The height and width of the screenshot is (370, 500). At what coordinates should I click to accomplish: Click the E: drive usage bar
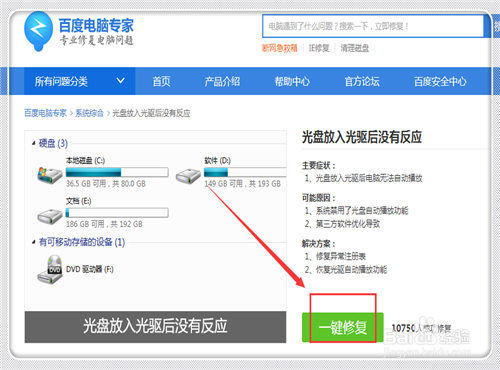click(117, 213)
